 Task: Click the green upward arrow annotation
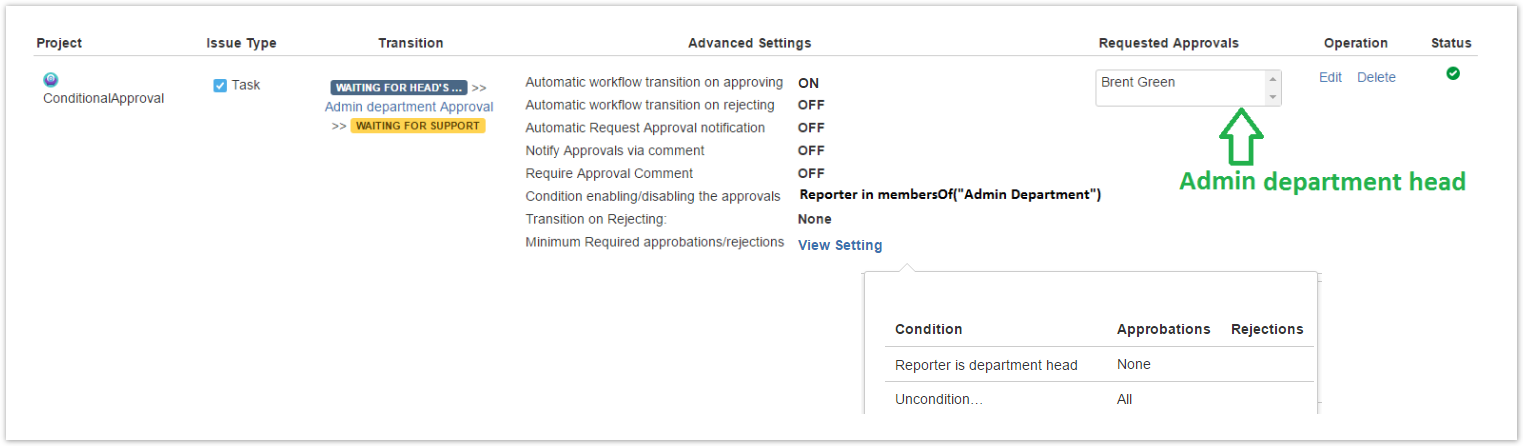(x=1241, y=137)
